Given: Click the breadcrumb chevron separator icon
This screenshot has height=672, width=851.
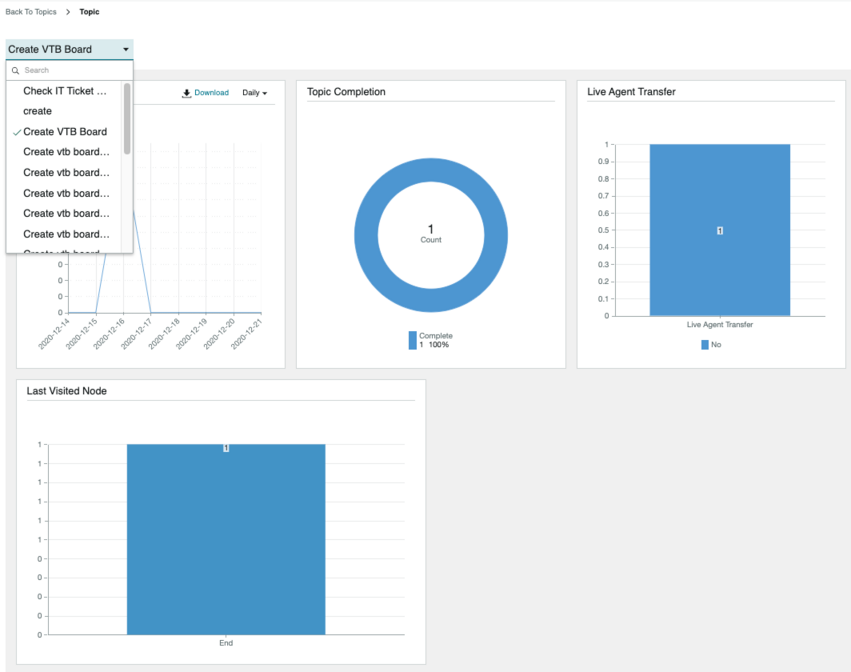Looking at the screenshot, I should tap(68, 12).
